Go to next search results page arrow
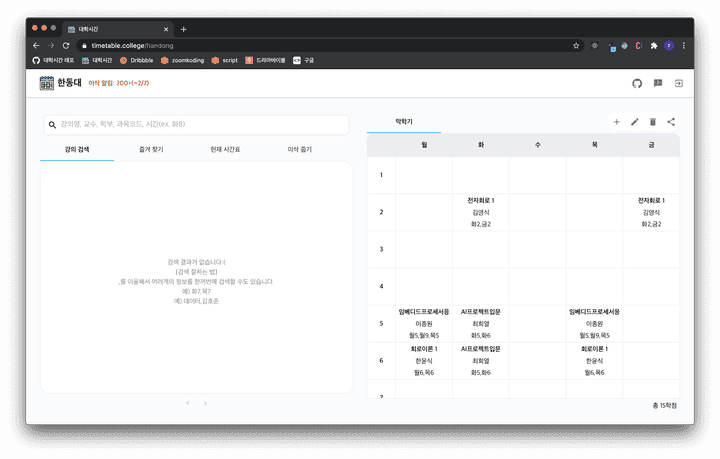 click(x=206, y=403)
